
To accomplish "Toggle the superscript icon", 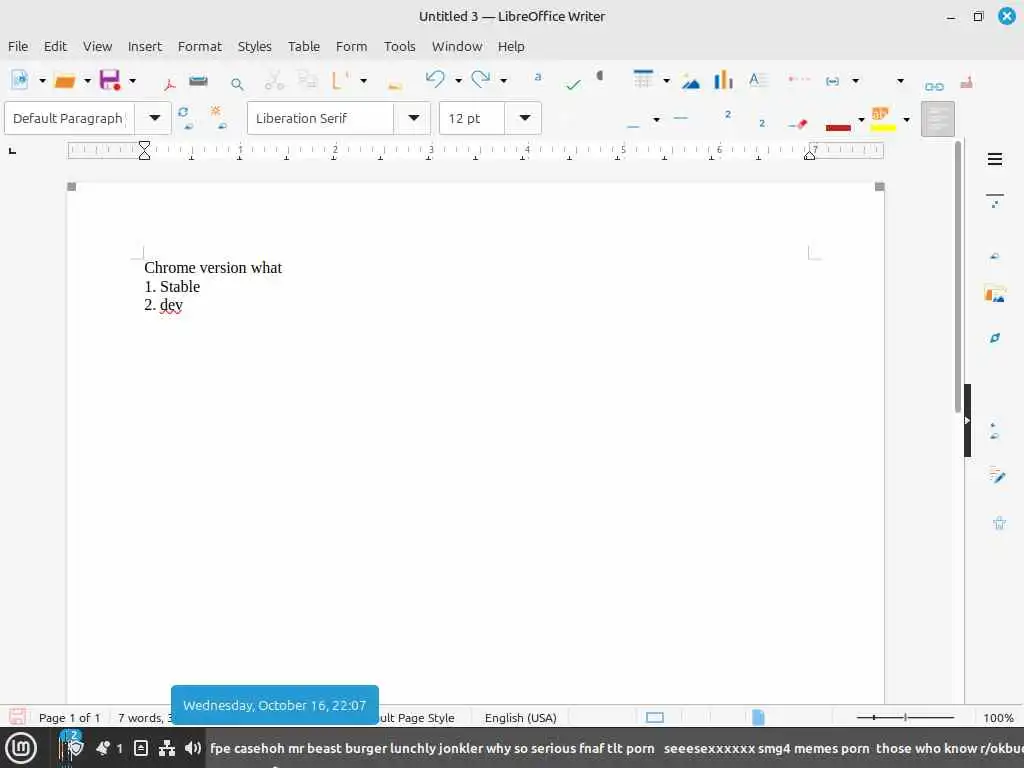I will pos(728,114).
